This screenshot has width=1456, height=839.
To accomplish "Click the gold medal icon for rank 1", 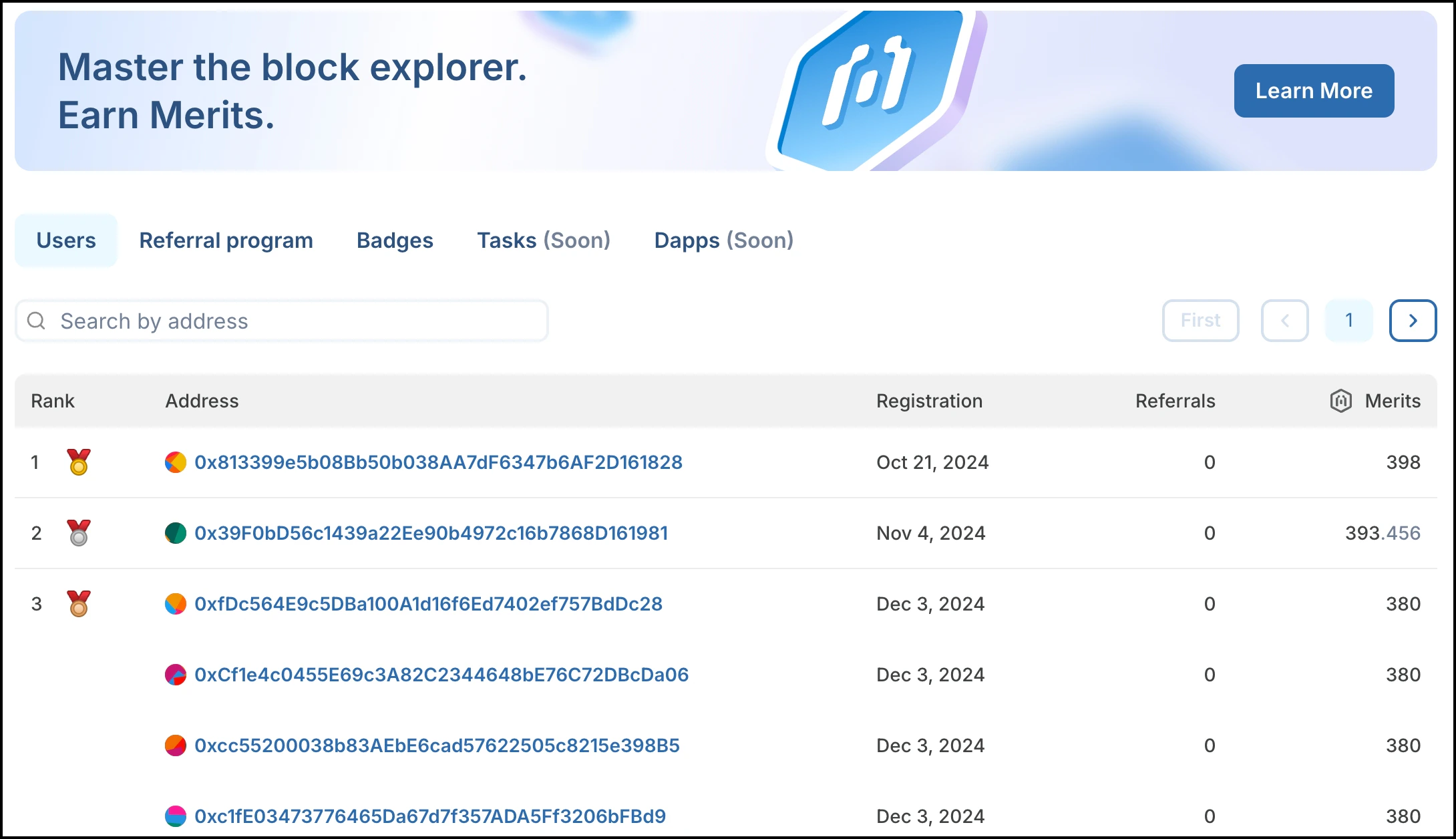I will click(79, 462).
